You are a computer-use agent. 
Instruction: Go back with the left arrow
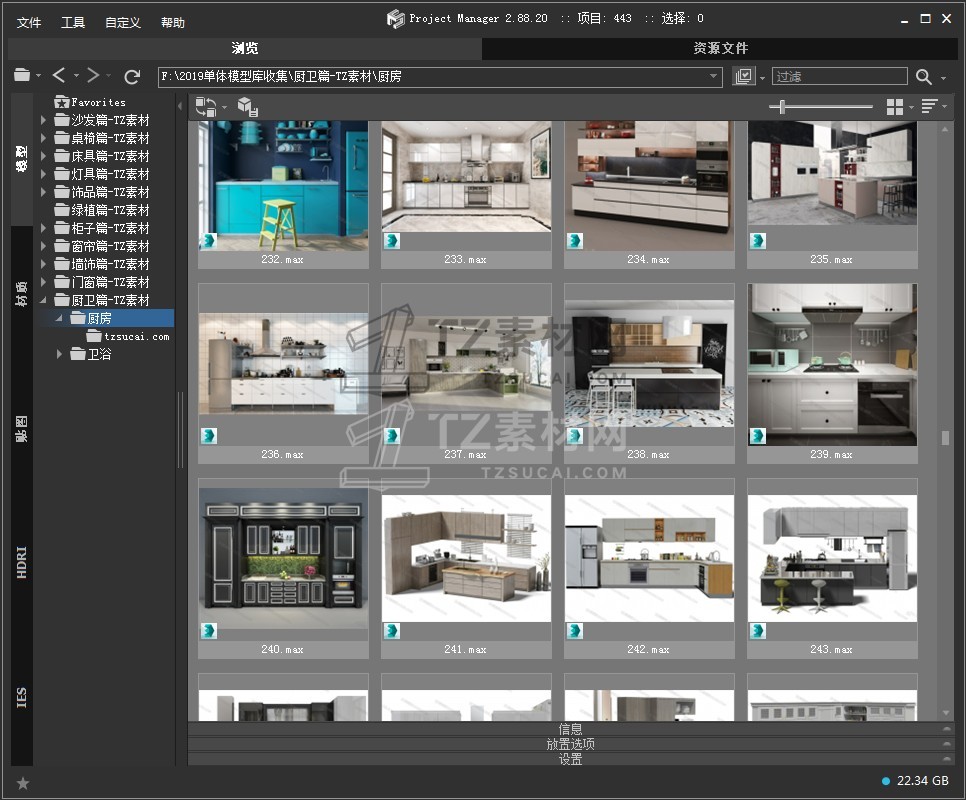coord(59,76)
